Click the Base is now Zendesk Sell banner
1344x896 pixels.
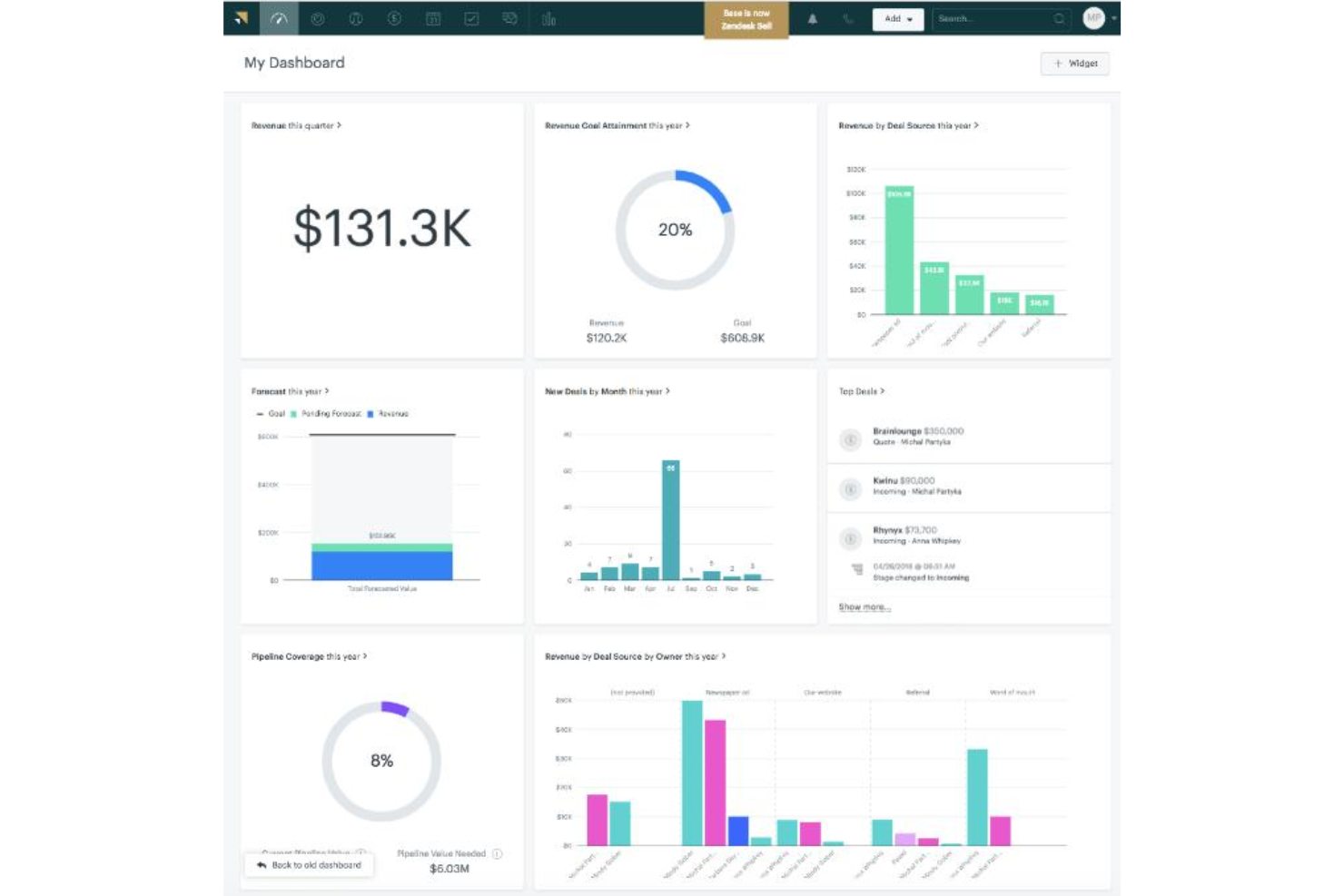pos(746,19)
